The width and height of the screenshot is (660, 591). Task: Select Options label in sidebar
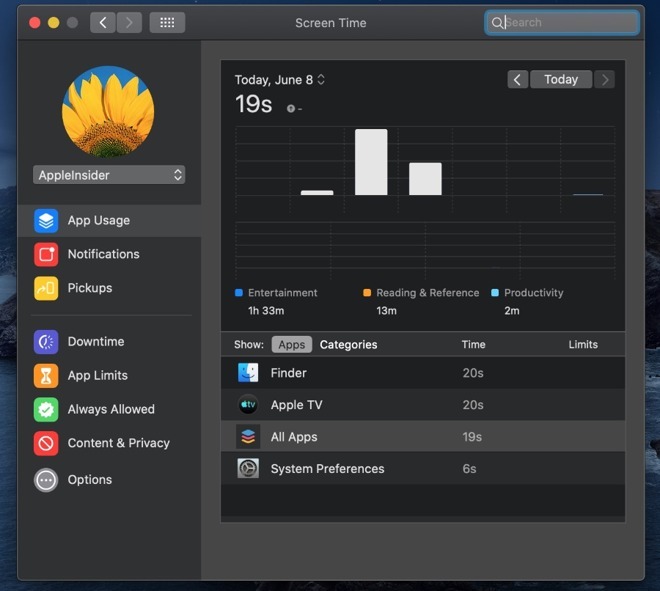(90, 480)
